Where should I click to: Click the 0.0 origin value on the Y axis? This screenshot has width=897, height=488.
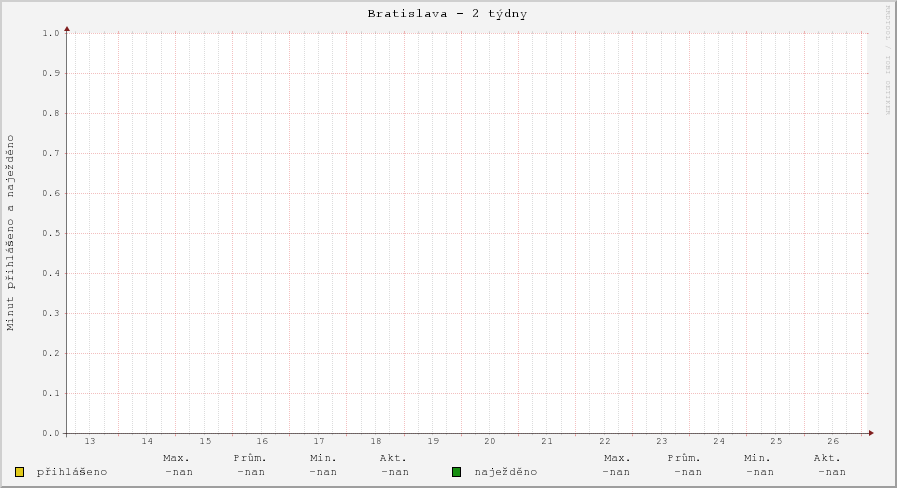pyautogui.click(x=52, y=433)
